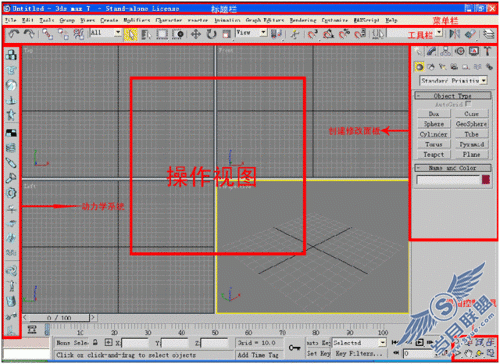Screen dimensions: 500x364
Task: Toggle the selection lock padlock icon
Action: [x=96, y=342]
